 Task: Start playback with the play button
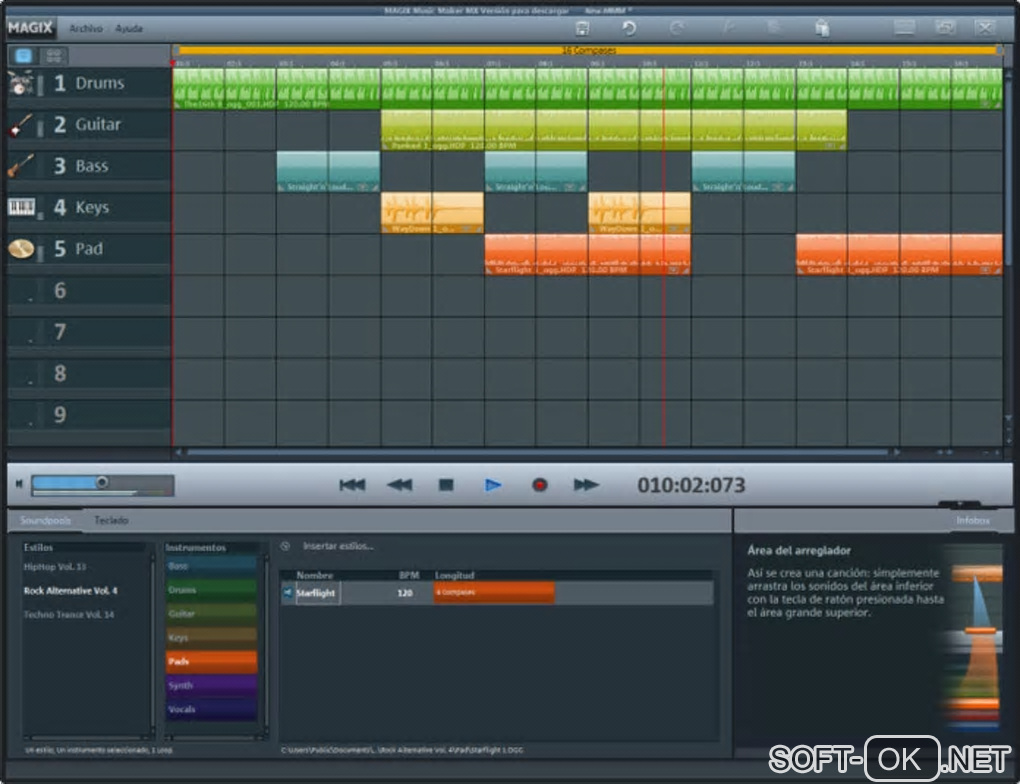point(493,485)
